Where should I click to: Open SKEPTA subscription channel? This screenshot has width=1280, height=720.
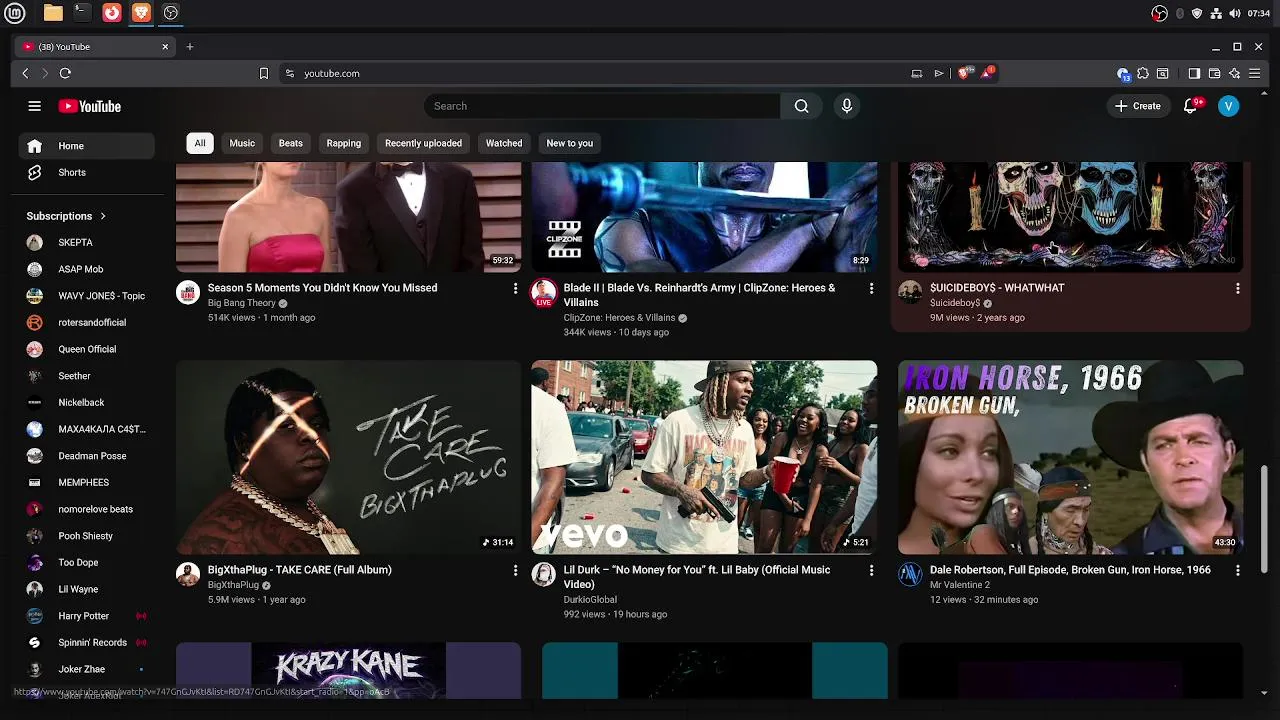coord(86,242)
